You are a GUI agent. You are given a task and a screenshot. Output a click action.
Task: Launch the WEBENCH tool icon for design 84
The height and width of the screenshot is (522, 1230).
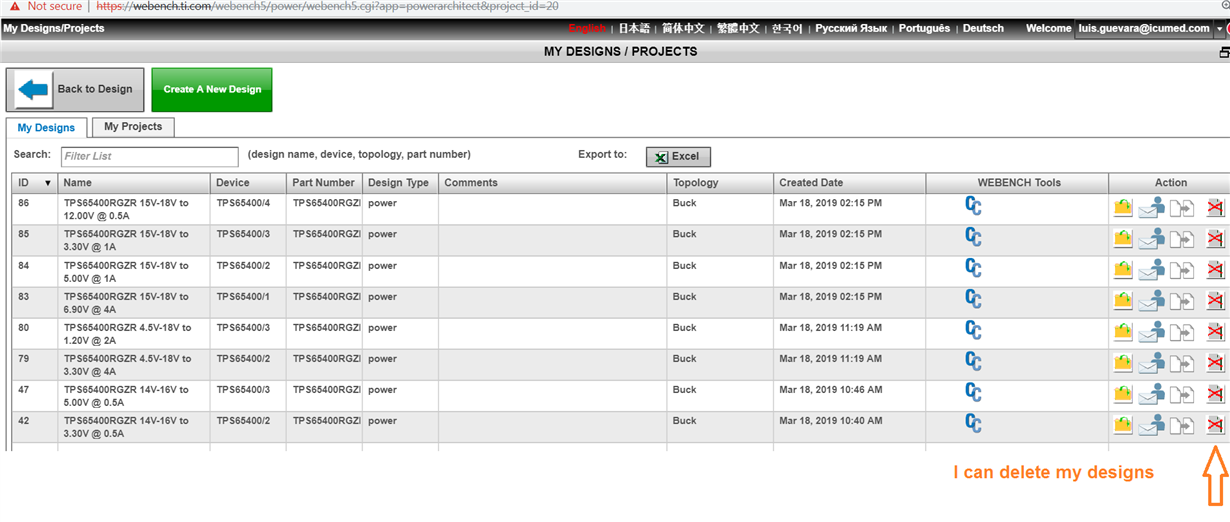(x=972, y=268)
